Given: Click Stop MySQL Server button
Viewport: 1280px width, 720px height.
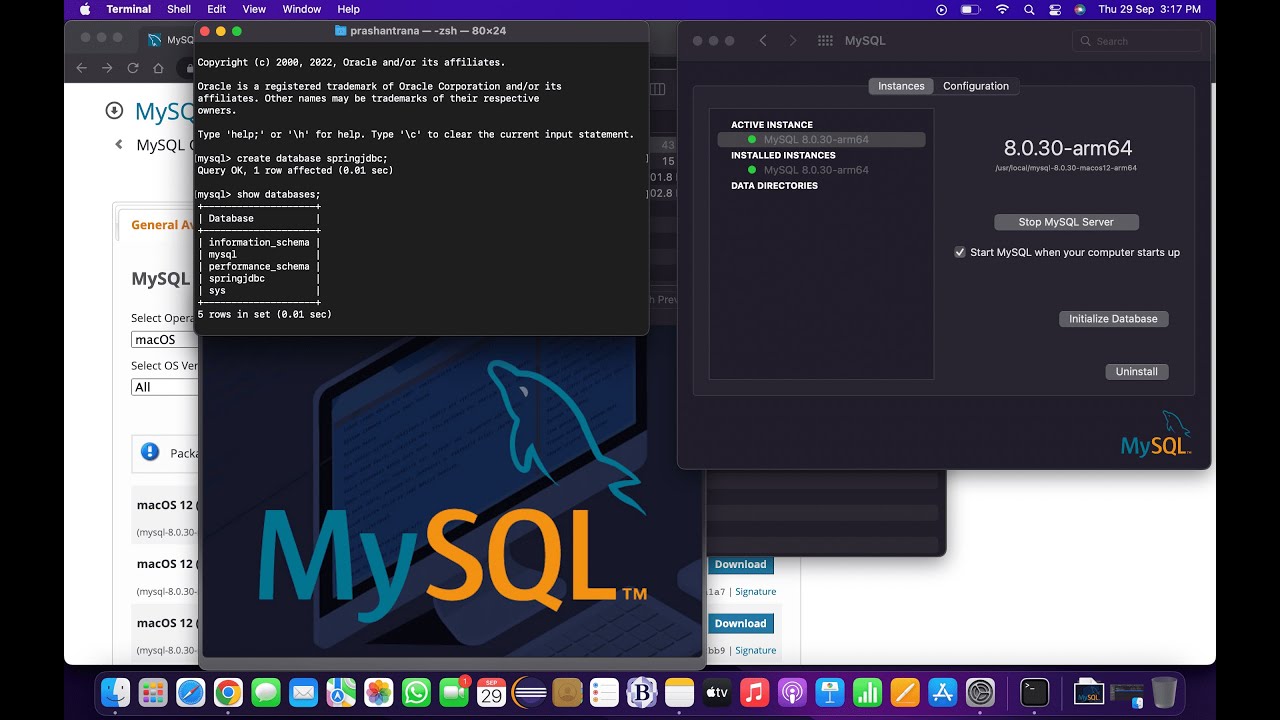Looking at the screenshot, I should tap(1066, 222).
